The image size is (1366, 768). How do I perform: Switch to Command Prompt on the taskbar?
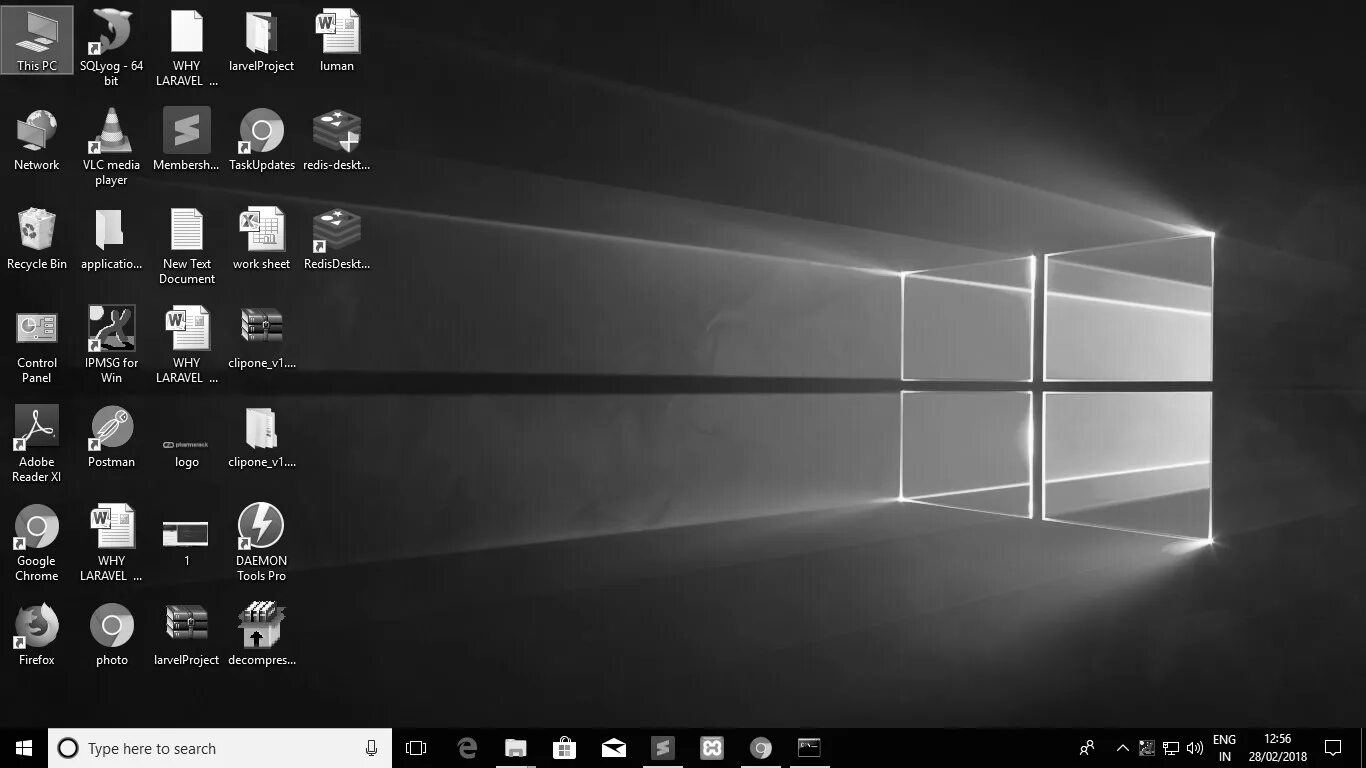(x=809, y=748)
